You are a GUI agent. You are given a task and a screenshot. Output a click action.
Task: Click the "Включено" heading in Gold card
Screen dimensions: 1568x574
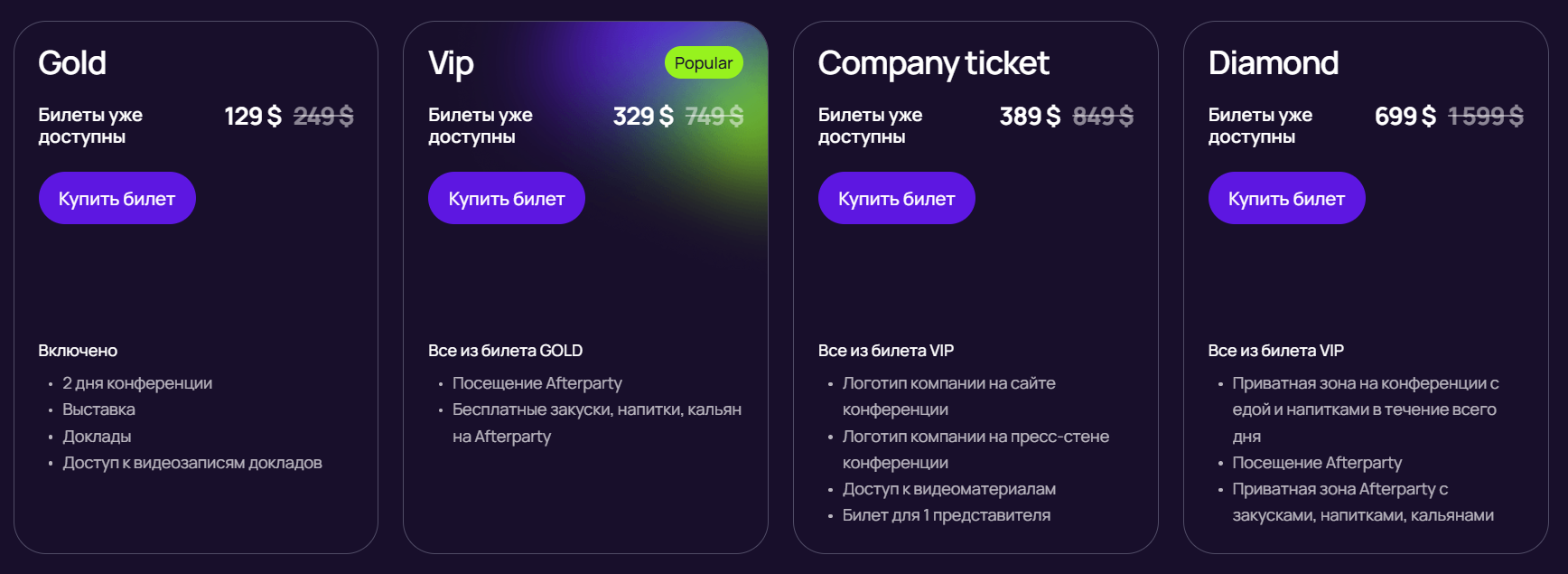pyautogui.click(x=78, y=351)
